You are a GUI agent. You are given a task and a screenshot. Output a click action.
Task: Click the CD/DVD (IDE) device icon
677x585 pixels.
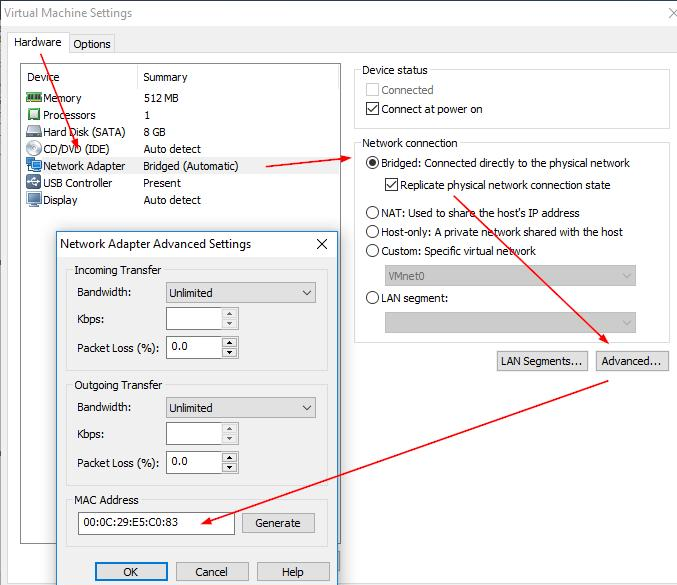[x=34, y=149]
